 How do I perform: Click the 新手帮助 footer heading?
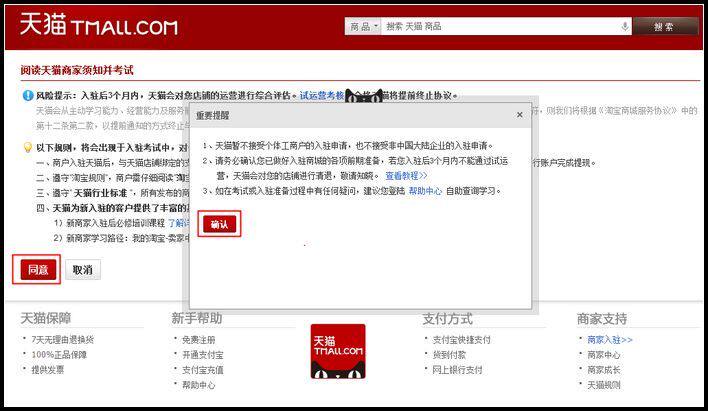(x=197, y=318)
